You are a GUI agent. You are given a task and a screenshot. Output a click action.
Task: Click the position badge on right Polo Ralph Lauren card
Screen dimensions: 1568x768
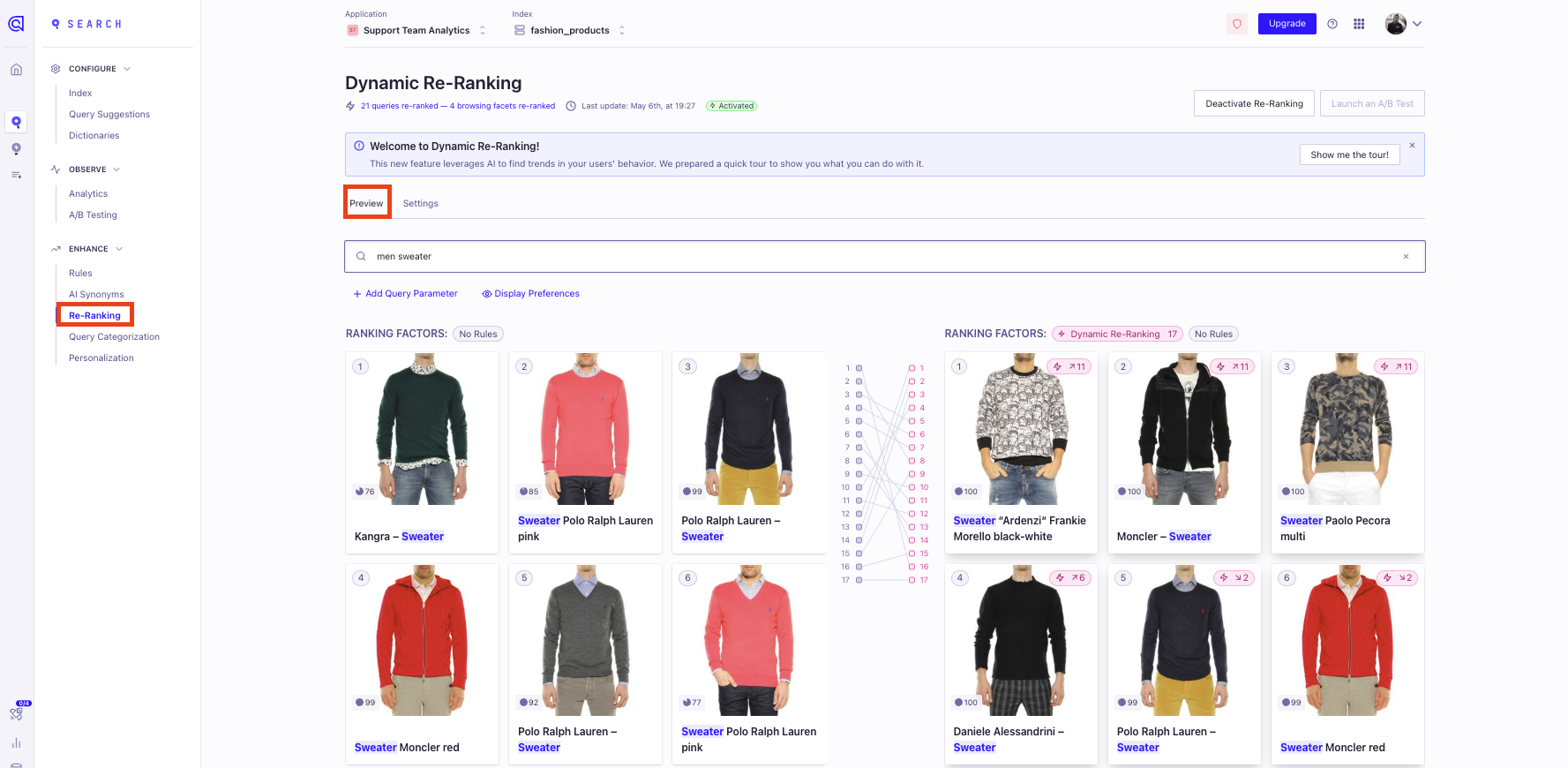pos(1123,577)
